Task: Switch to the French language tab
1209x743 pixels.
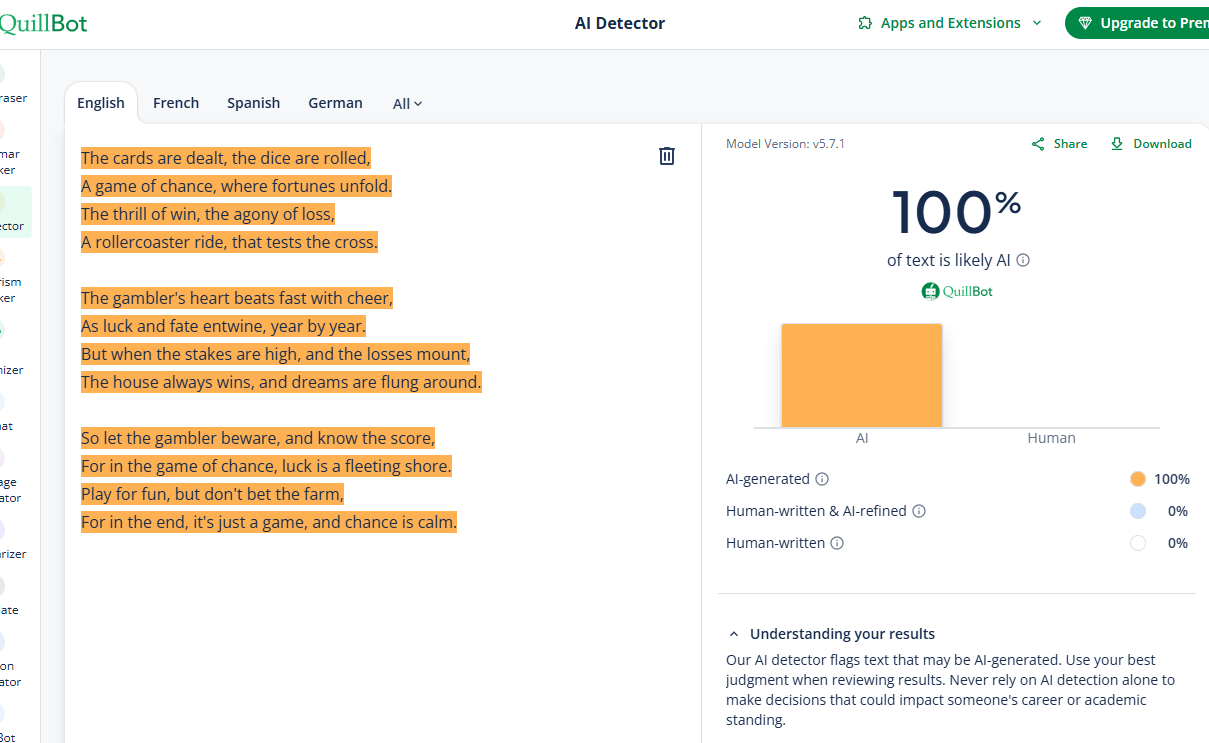Action: pos(176,103)
